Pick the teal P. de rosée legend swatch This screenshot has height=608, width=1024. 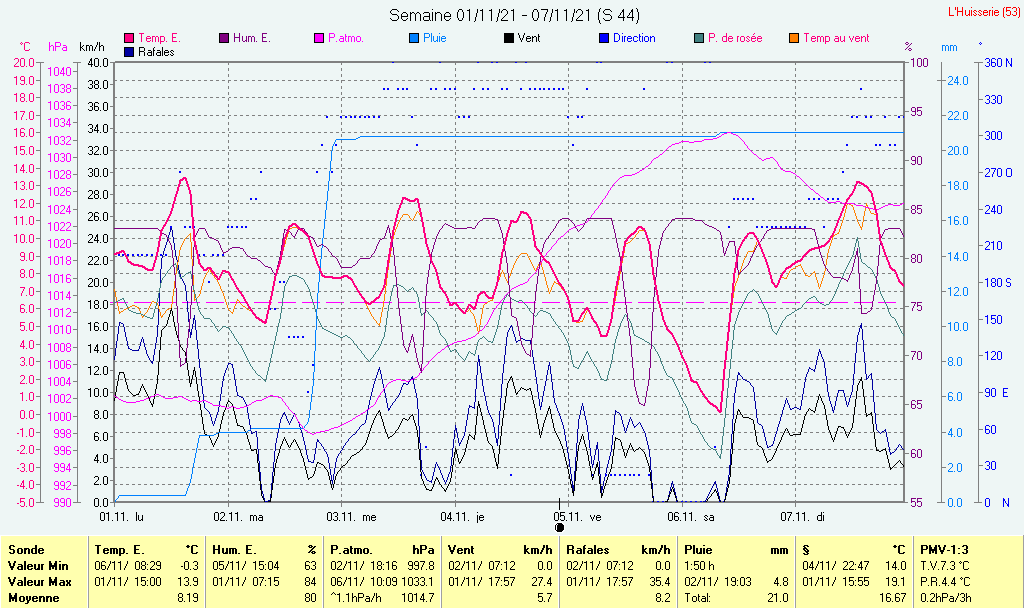pyautogui.click(x=699, y=39)
